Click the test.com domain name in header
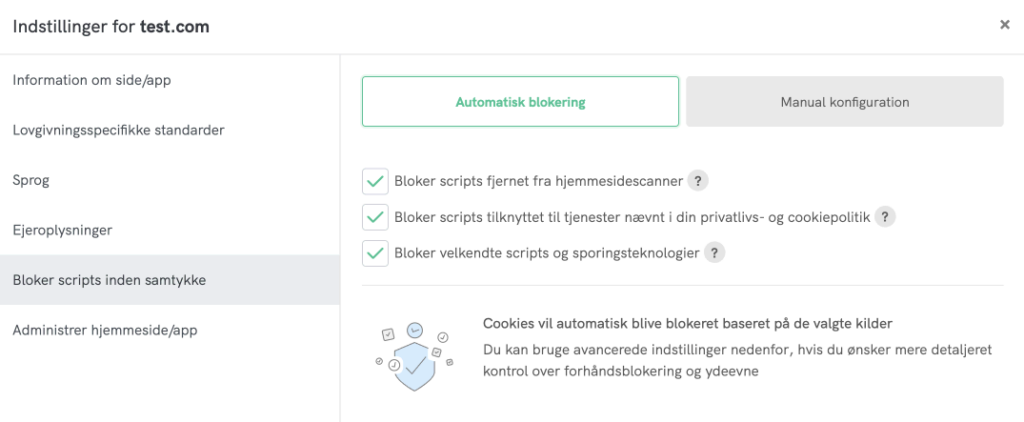Image resolution: width=1024 pixels, height=422 pixels. point(175,27)
